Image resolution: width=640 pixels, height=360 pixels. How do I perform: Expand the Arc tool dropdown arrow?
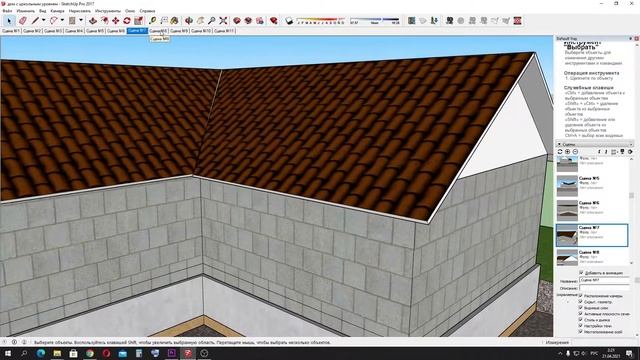(x=62, y=20)
